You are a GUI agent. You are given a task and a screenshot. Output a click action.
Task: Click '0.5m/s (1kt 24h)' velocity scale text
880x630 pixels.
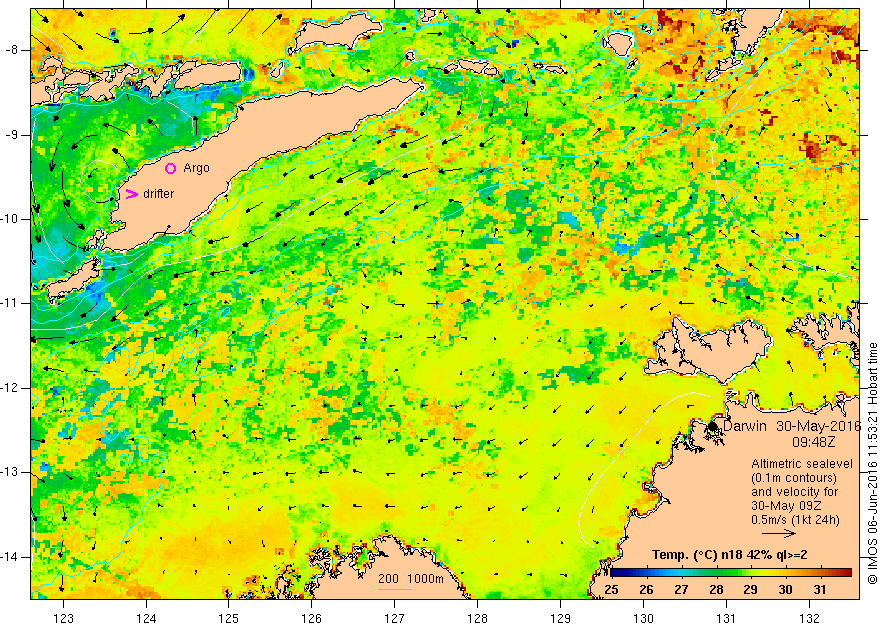tap(796, 520)
